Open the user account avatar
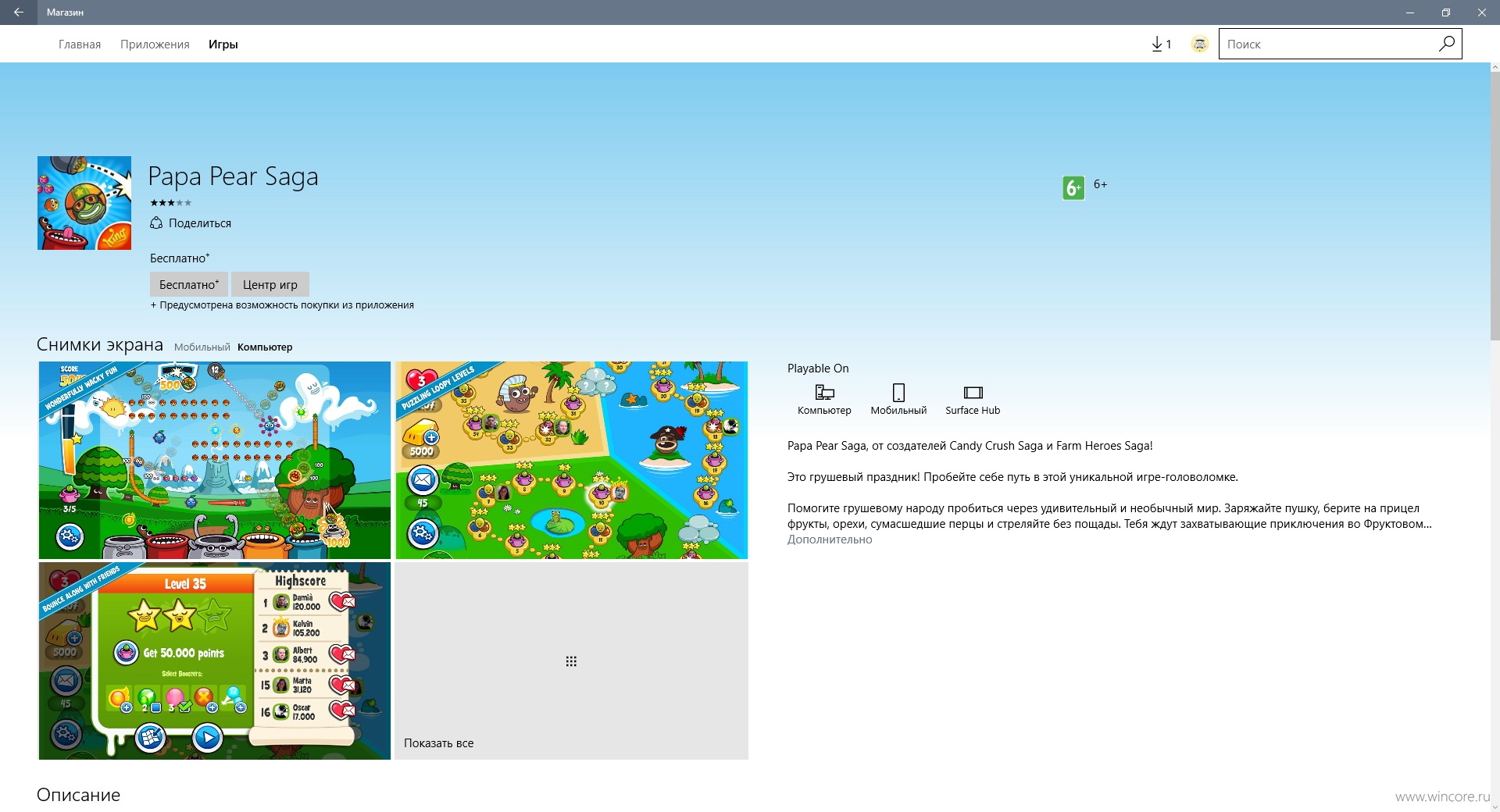The image size is (1500, 812). pyautogui.click(x=1200, y=45)
